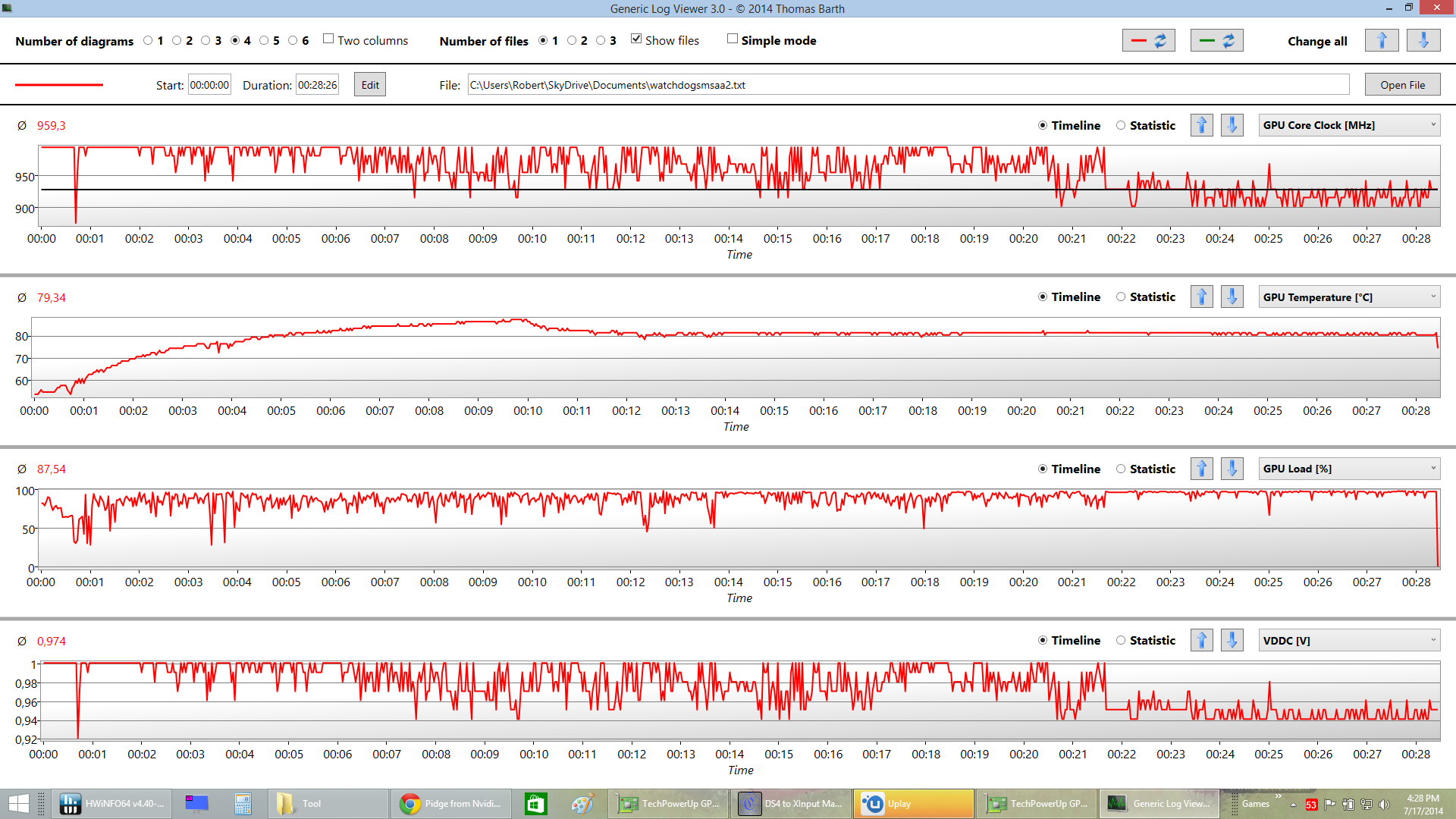Set number of diagrams to 3
The height and width of the screenshot is (819, 1456).
pyautogui.click(x=206, y=41)
